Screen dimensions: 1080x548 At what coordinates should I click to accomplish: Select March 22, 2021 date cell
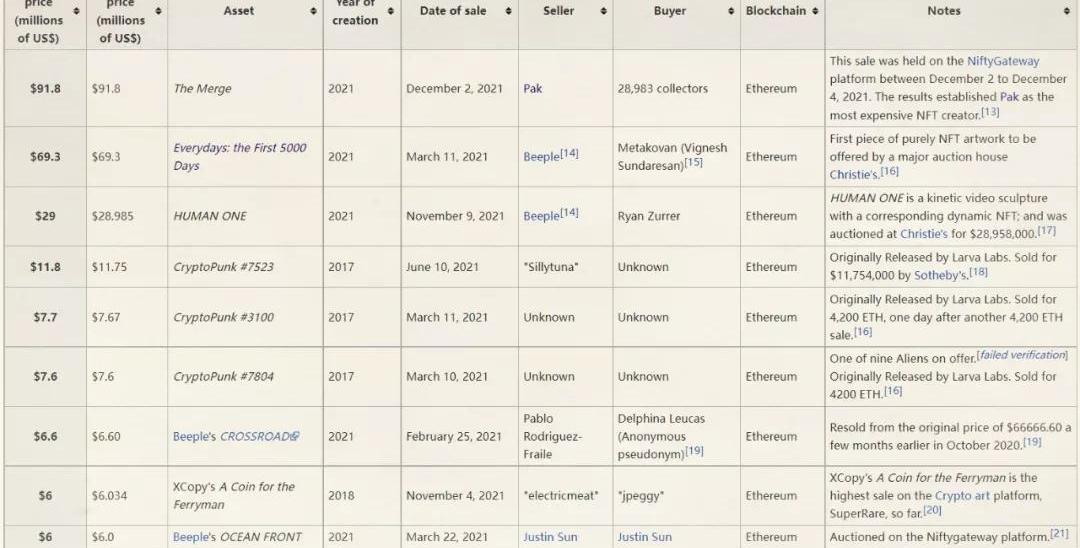(459, 537)
